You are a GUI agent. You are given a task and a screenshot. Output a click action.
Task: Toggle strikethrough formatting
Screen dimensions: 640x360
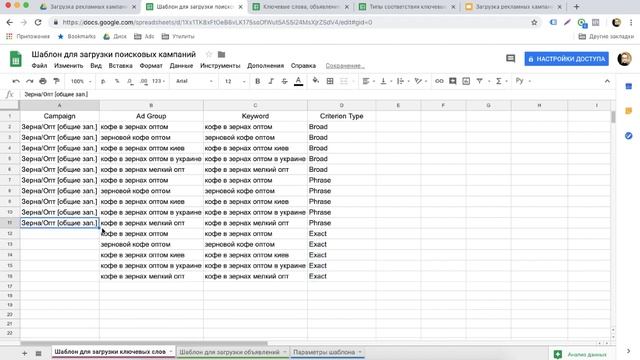tap(284, 81)
